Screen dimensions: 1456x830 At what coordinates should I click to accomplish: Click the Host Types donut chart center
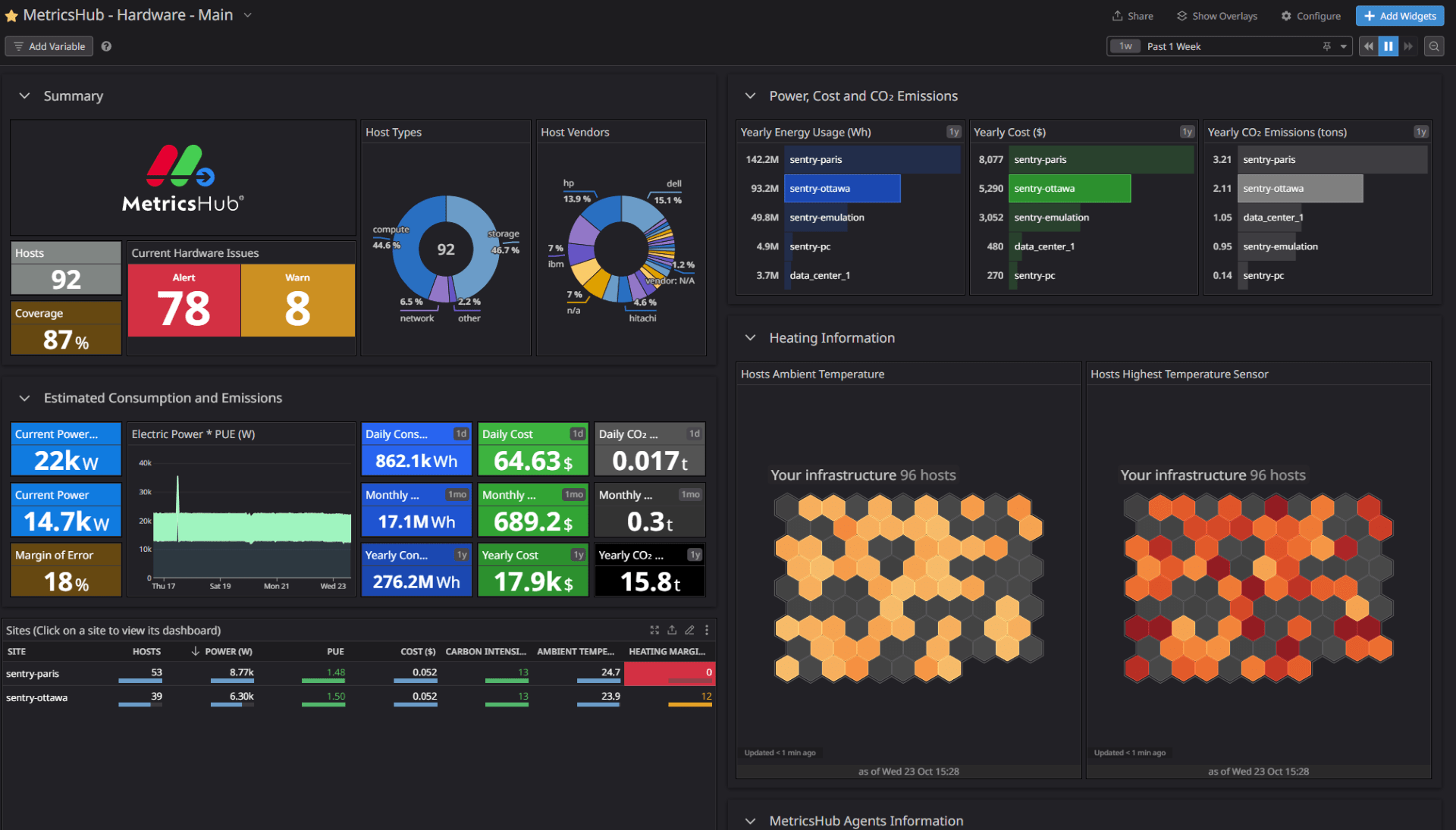click(x=446, y=249)
